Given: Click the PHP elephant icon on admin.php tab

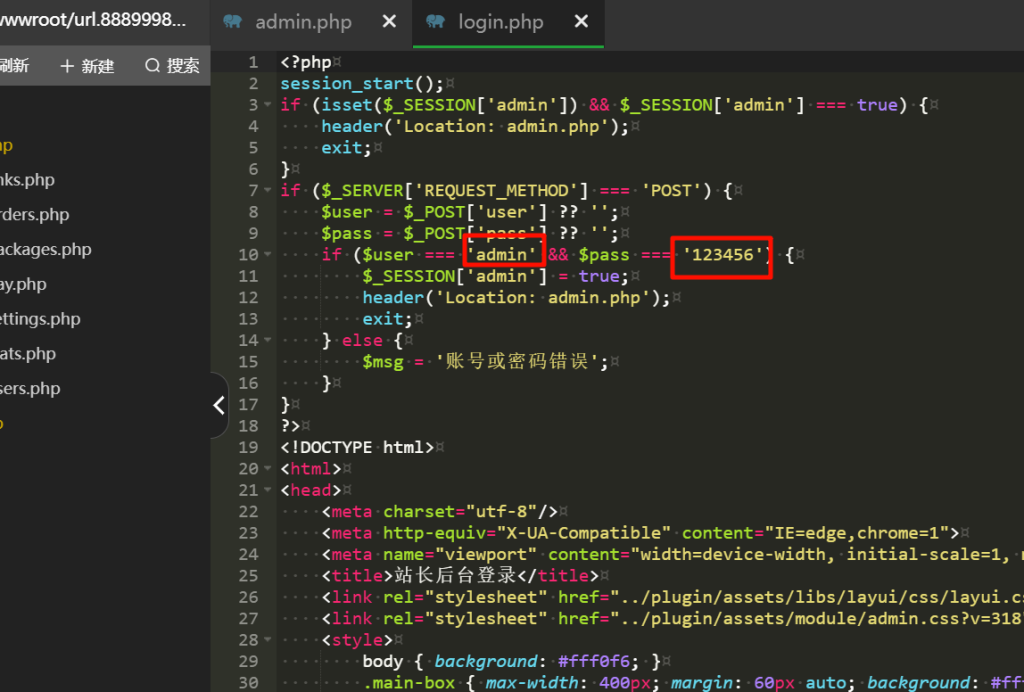Looking at the screenshot, I should 233,21.
